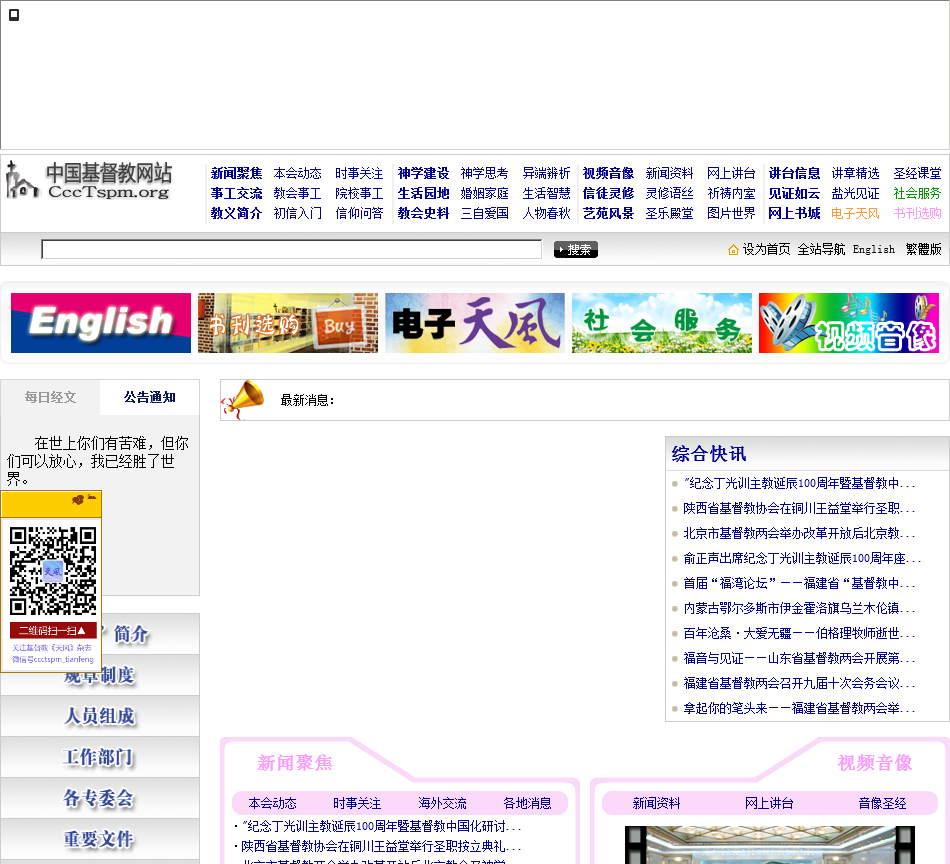Screen dimensions: 950x864
Task: Switch to the 公告通知 tab
Action: click(150, 397)
